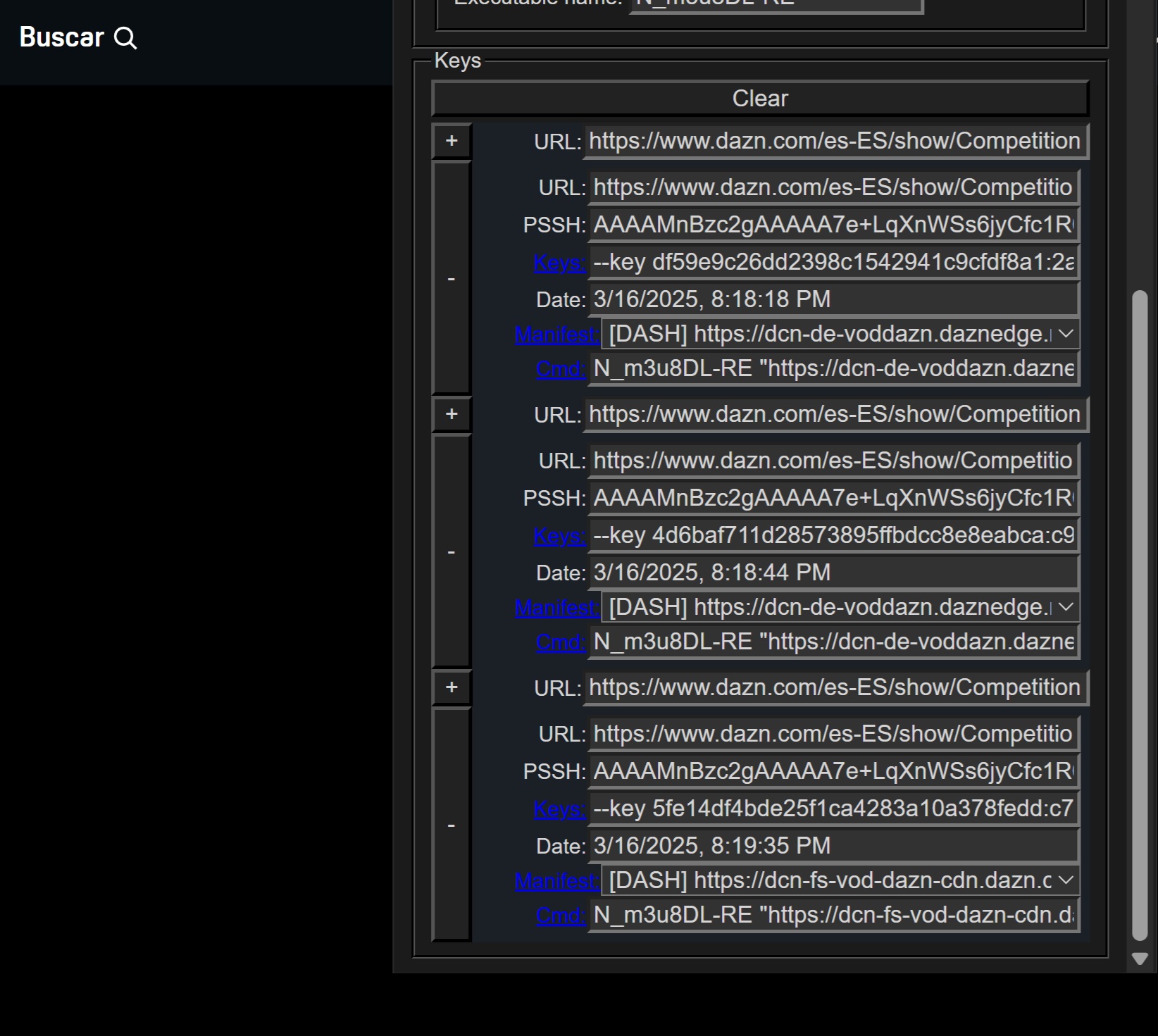The height and width of the screenshot is (1036, 1158).
Task: Expand the + row above the 8:18:18 PM entry
Action: coord(452,141)
